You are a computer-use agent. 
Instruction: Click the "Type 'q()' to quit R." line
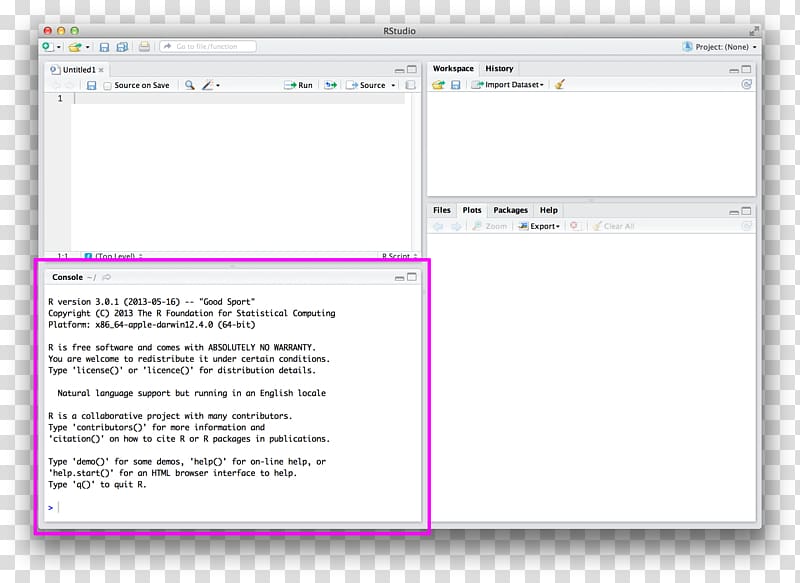97,485
